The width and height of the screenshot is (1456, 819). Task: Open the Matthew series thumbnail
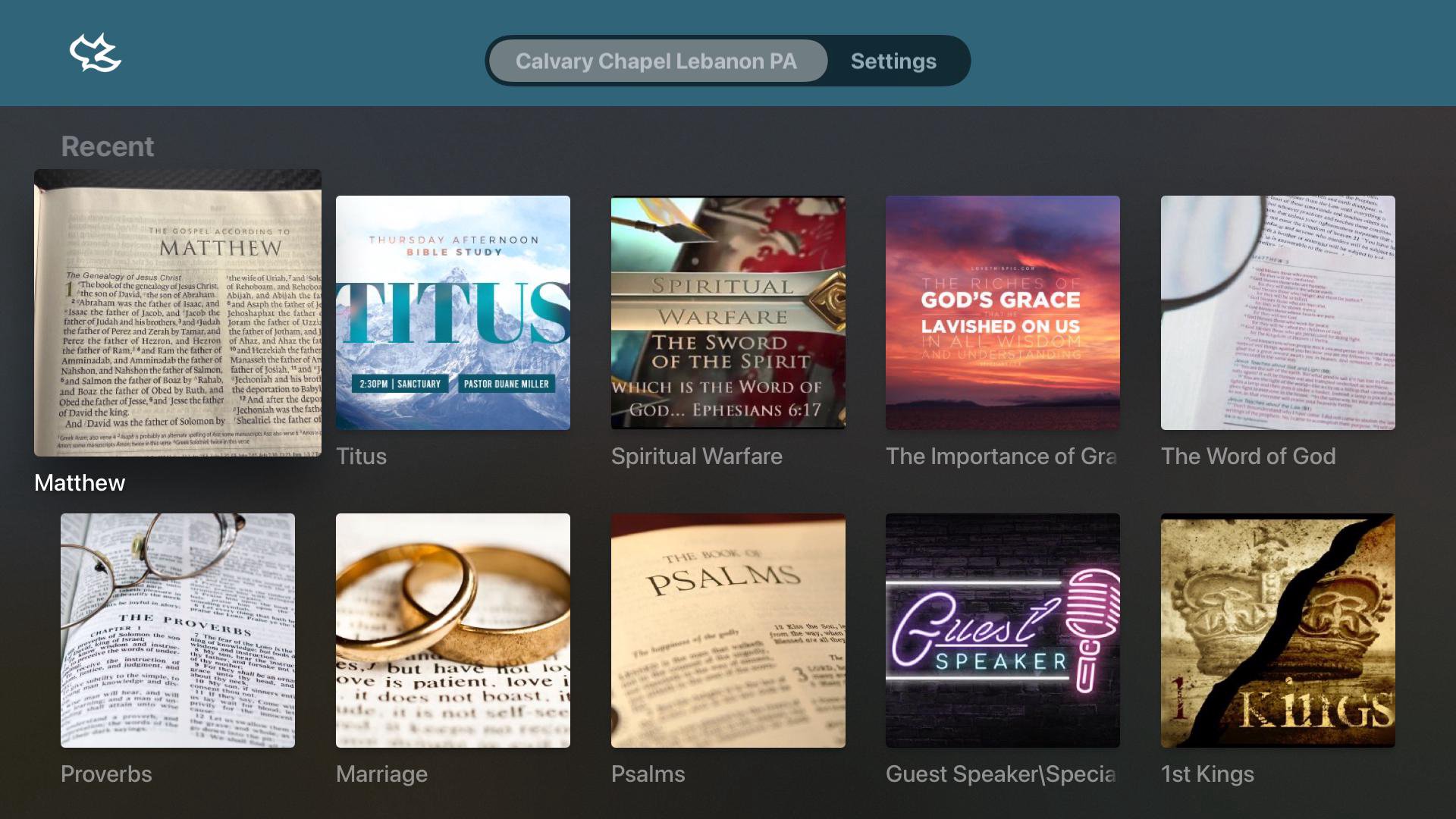click(x=177, y=312)
